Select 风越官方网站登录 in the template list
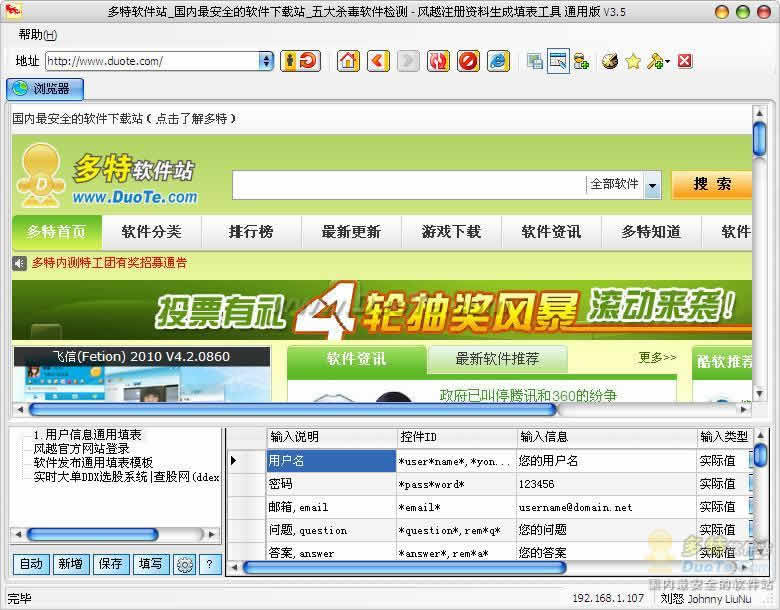 (x=82, y=449)
